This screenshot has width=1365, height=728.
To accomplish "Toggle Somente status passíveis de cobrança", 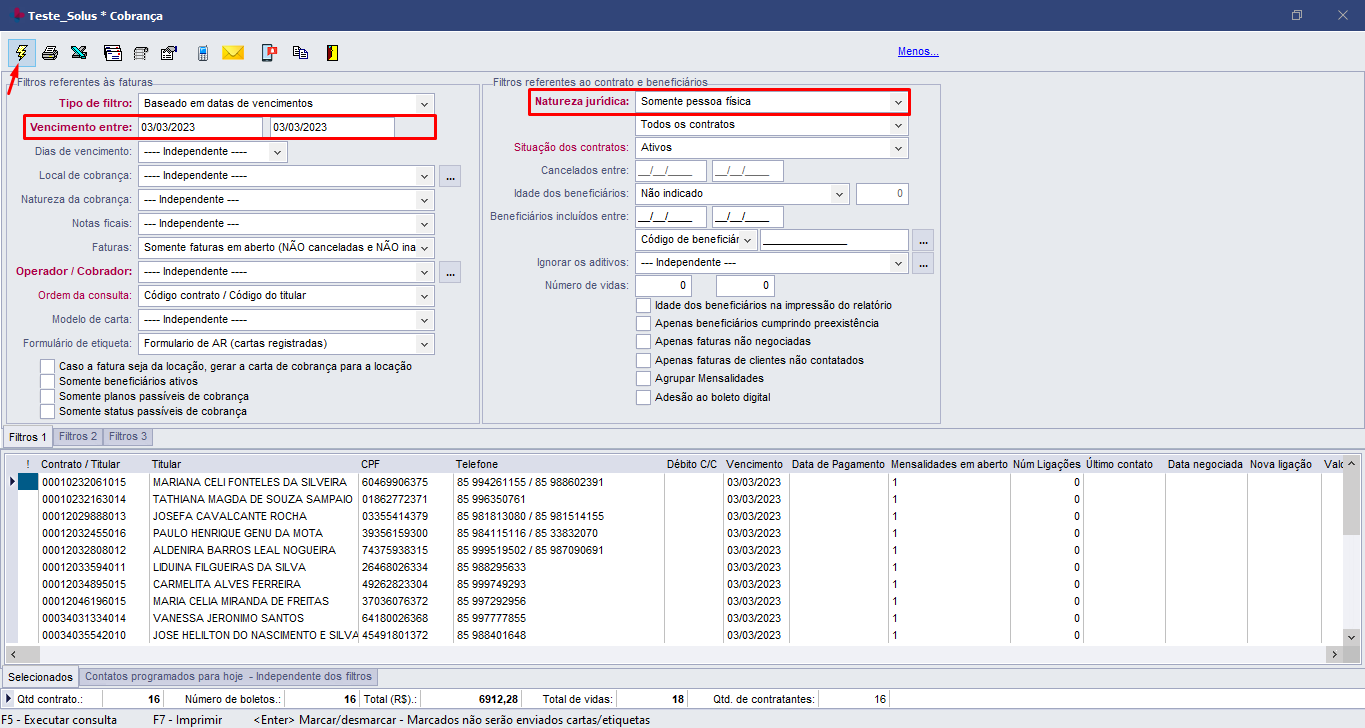I will (x=48, y=411).
